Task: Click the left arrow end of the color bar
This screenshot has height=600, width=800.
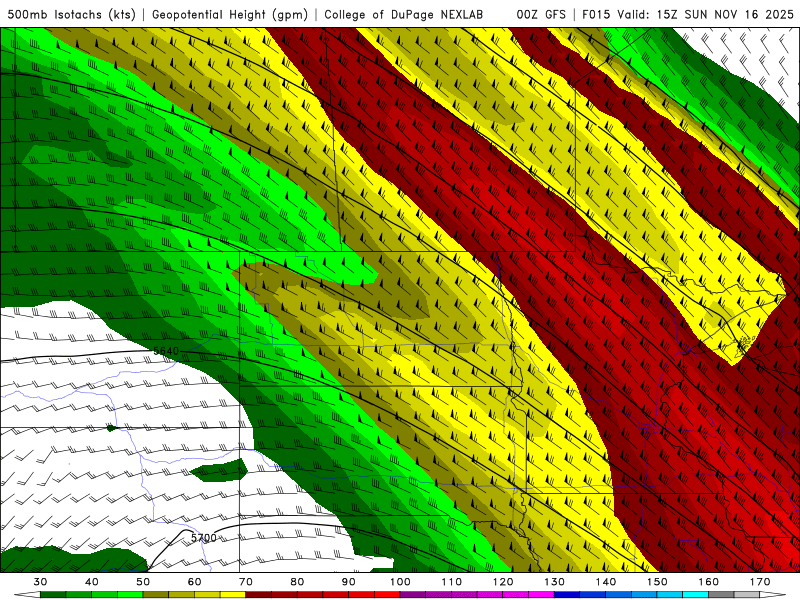Action: [28, 595]
